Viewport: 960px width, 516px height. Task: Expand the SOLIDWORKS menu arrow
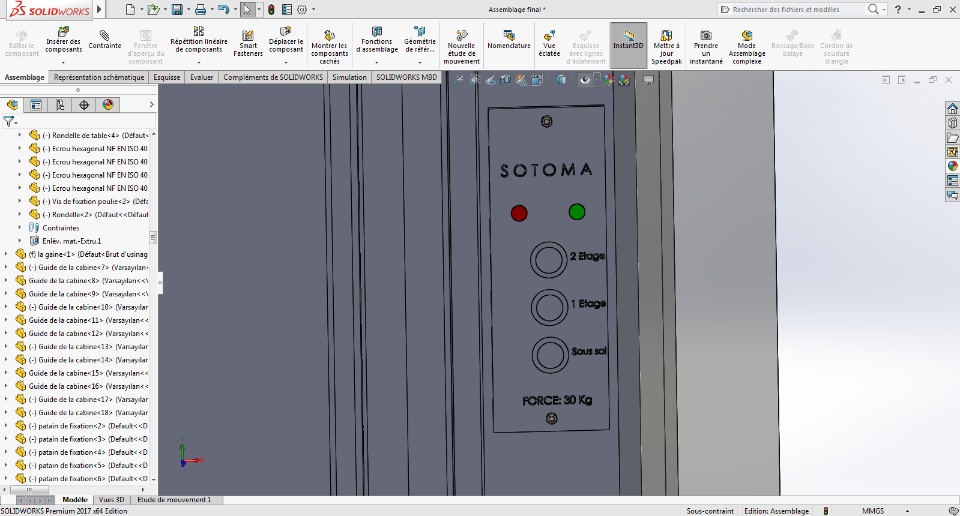tap(99, 9)
